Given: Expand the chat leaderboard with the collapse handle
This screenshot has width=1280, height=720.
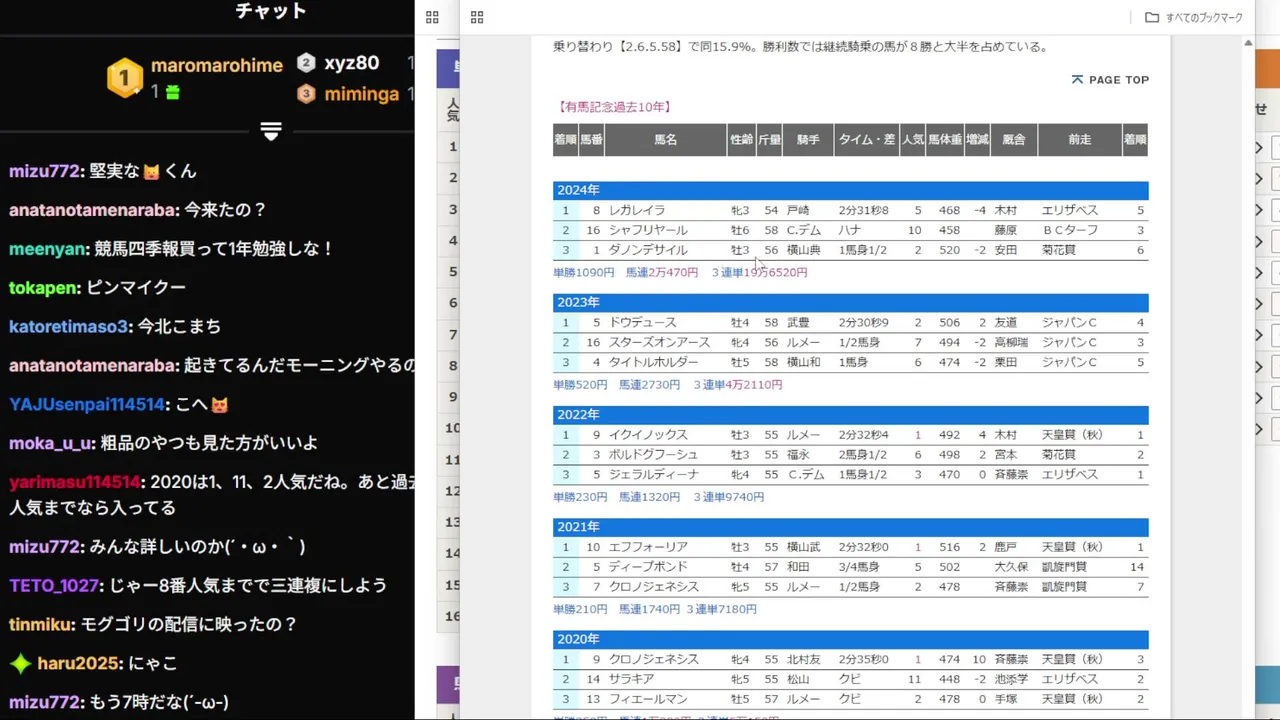Looking at the screenshot, I should coord(271,131).
